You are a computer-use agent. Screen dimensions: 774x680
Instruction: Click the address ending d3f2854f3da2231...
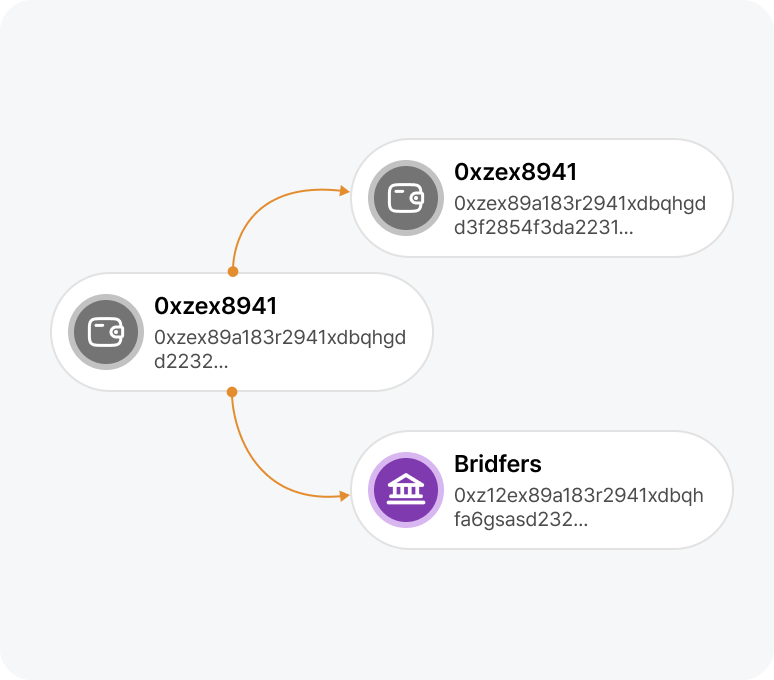[543, 228]
